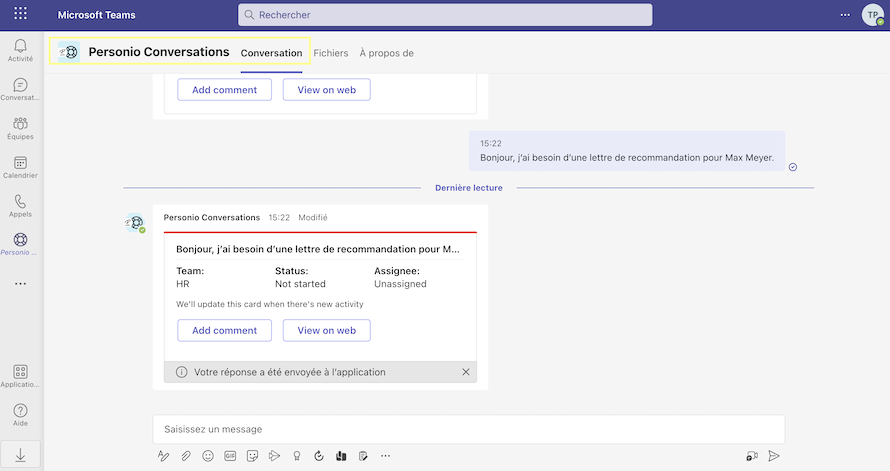Attach a file with paperclip icon

tap(186, 456)
